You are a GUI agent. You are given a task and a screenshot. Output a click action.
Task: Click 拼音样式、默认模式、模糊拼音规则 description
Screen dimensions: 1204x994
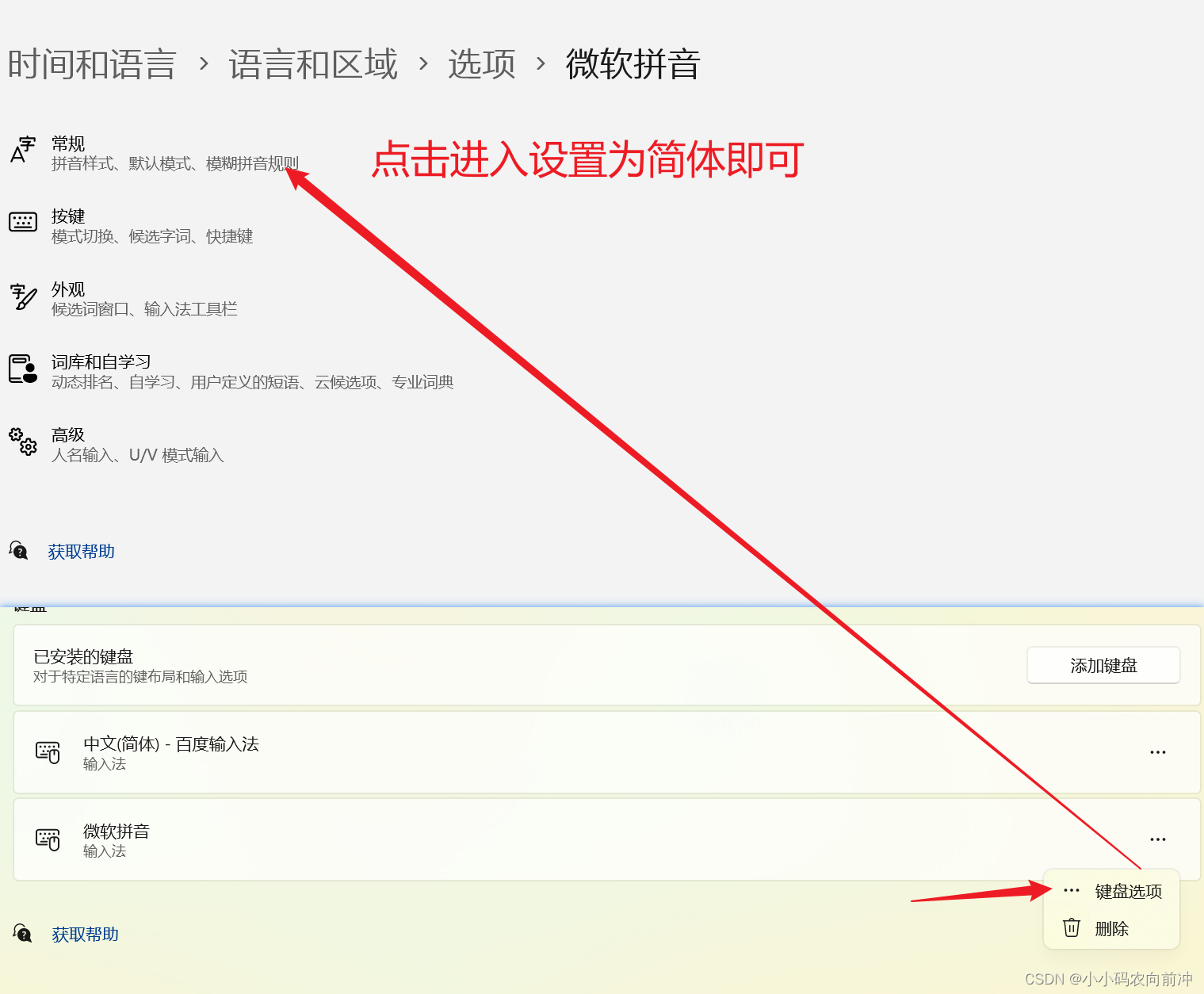175,164
